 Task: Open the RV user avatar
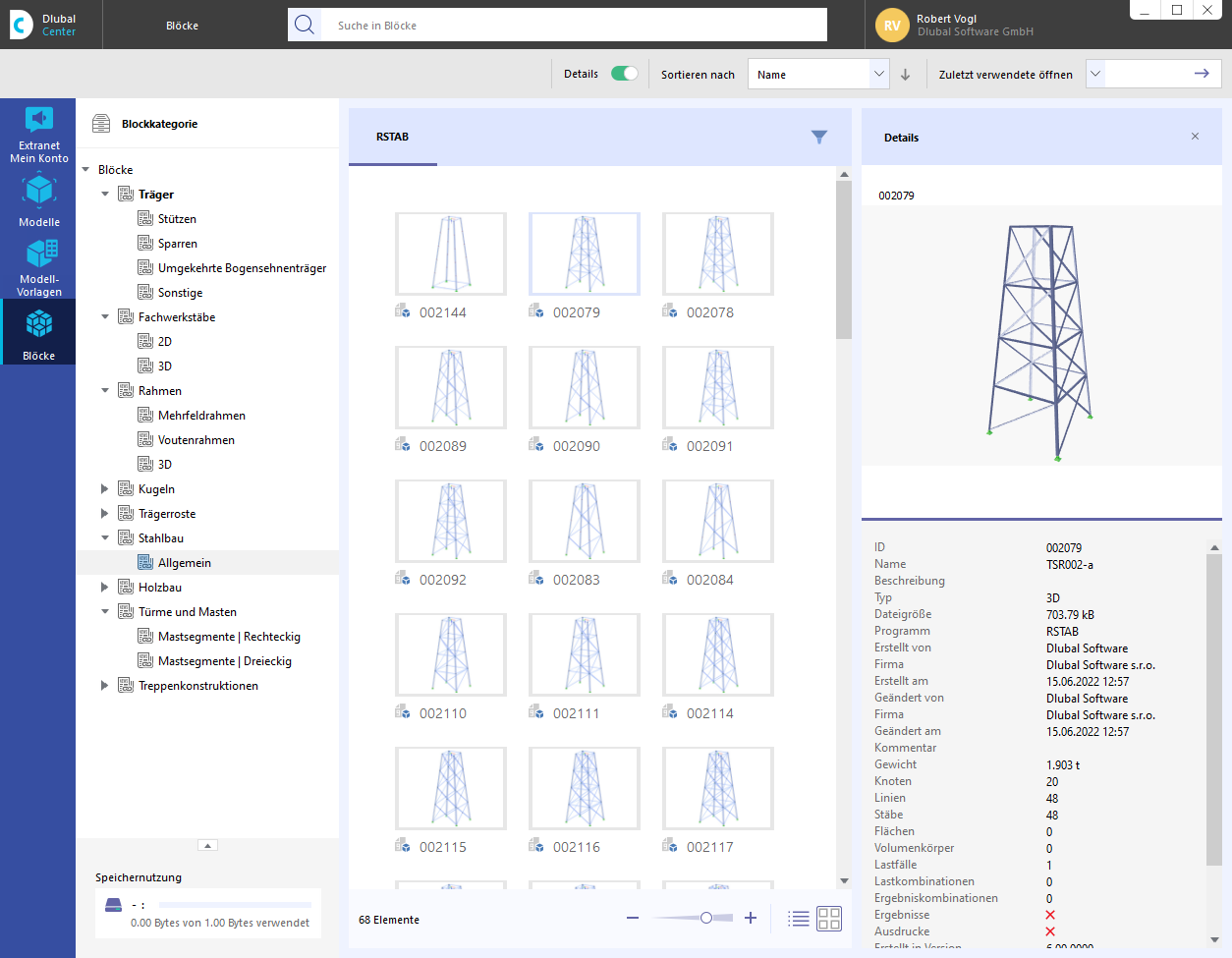(x=892, y=26)
